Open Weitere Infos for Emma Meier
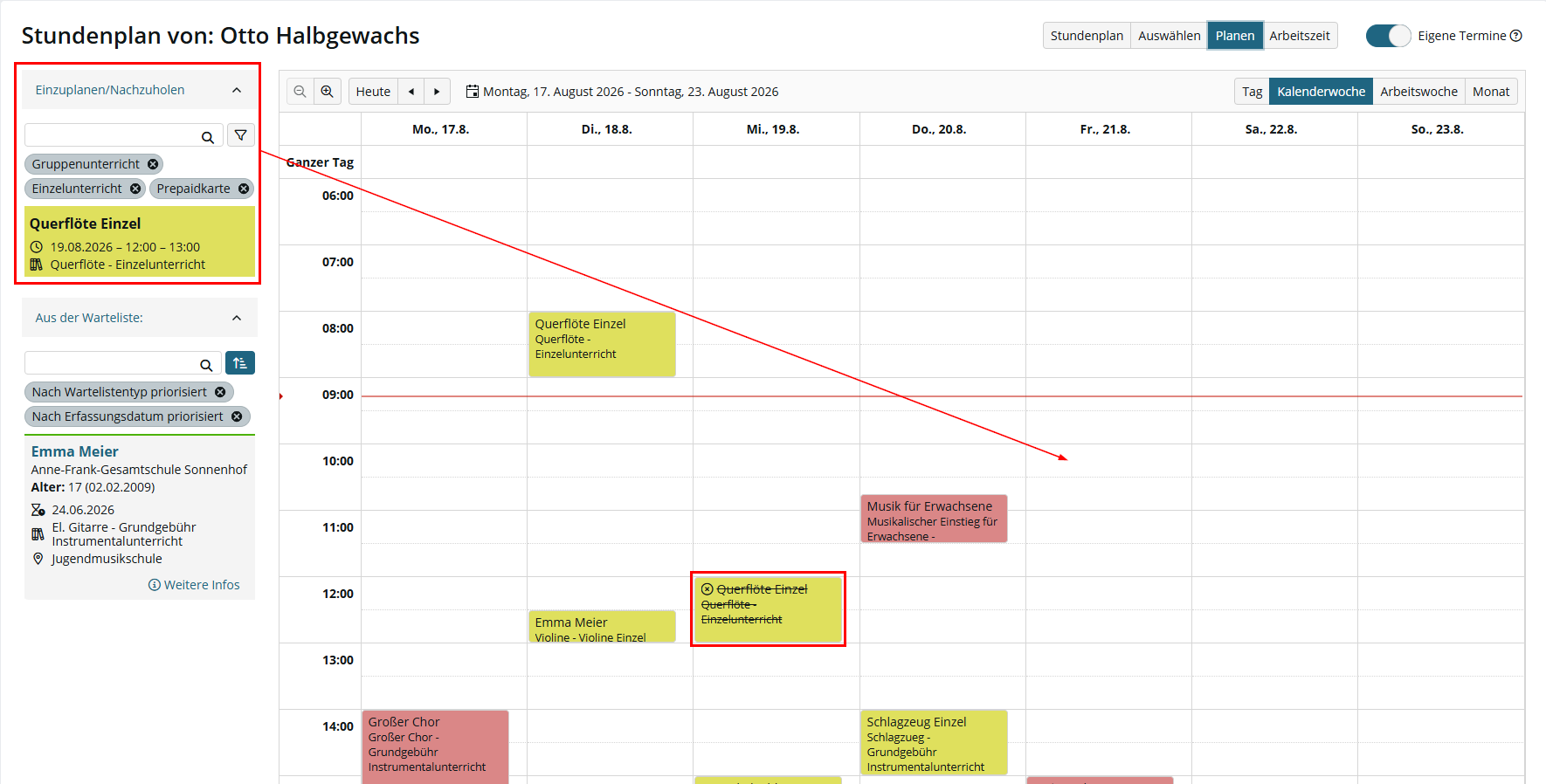1546x784 pixels. (194, 585)
